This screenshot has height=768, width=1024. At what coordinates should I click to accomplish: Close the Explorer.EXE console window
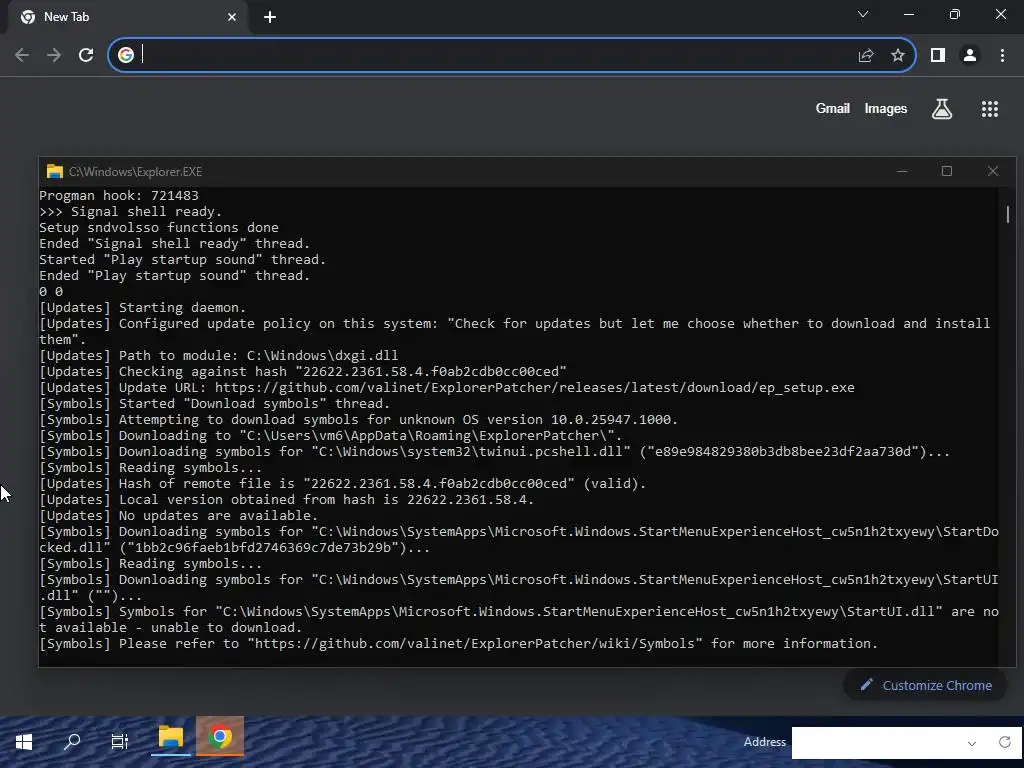[993, 171]
